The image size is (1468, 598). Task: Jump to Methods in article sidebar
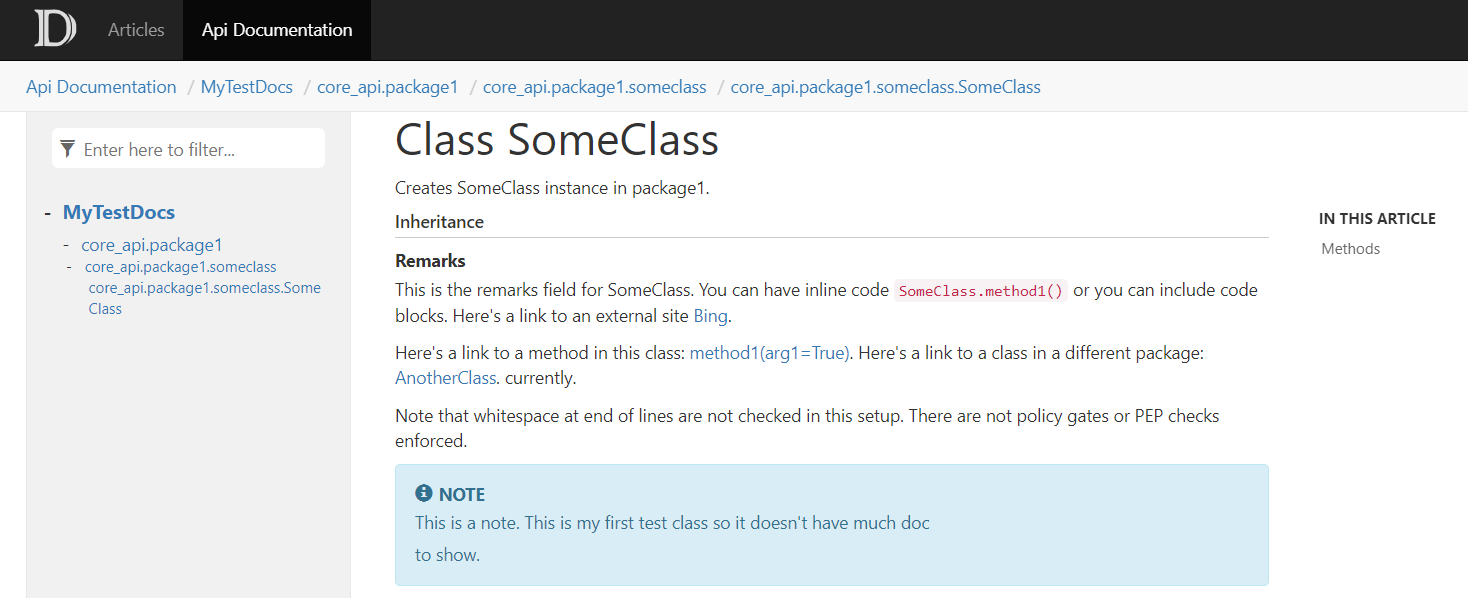click(x=1350, y=249)
